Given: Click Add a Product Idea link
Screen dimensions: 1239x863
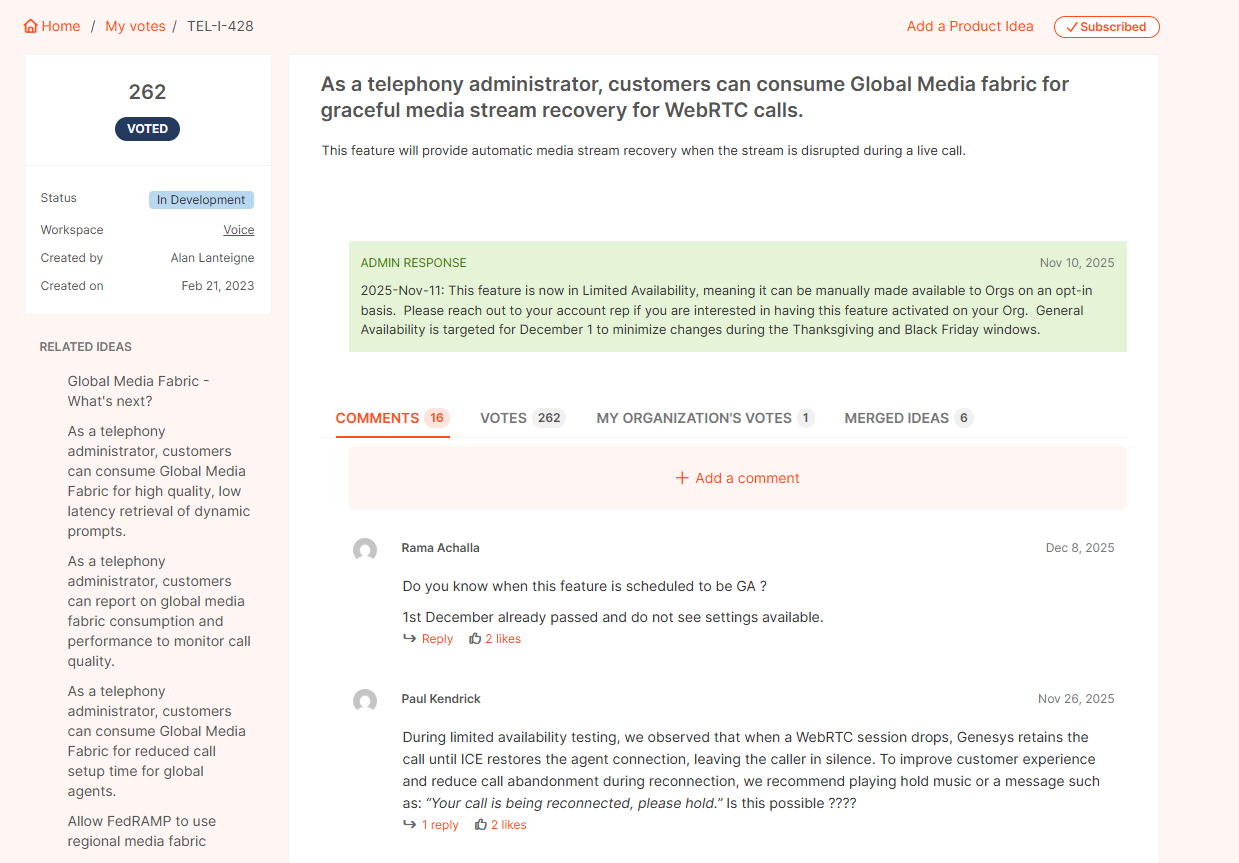Looking at the screenshot, I should click(x=970, y=26).
